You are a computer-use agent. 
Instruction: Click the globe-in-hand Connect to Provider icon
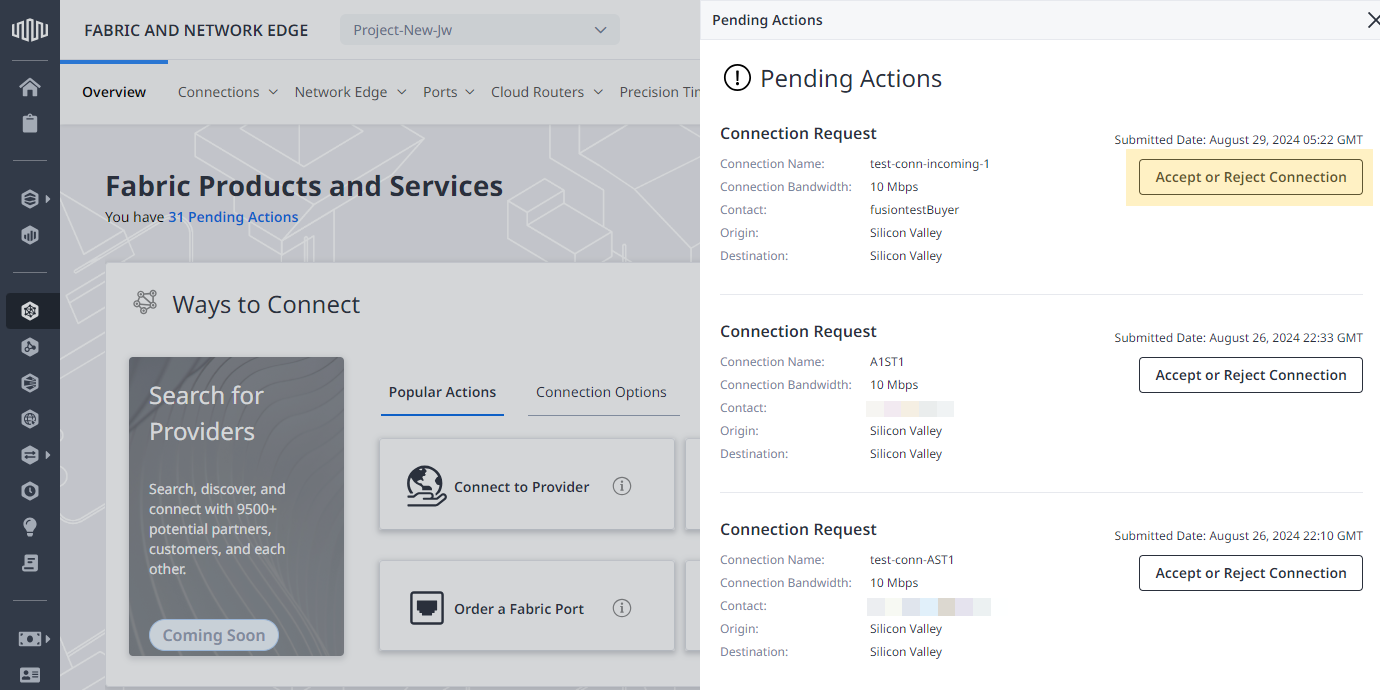pyautogui.click(x=427, y=486)
